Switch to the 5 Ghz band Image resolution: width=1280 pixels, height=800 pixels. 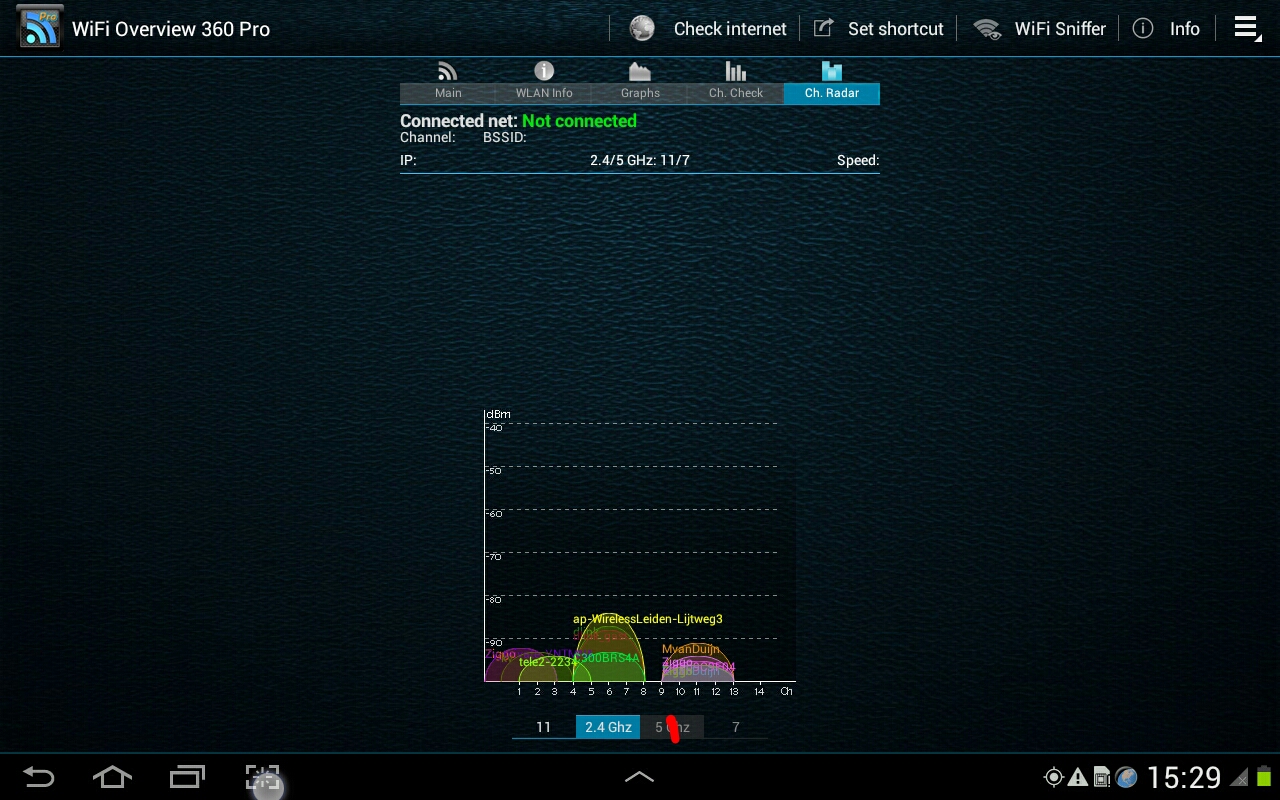pos(672,727)
